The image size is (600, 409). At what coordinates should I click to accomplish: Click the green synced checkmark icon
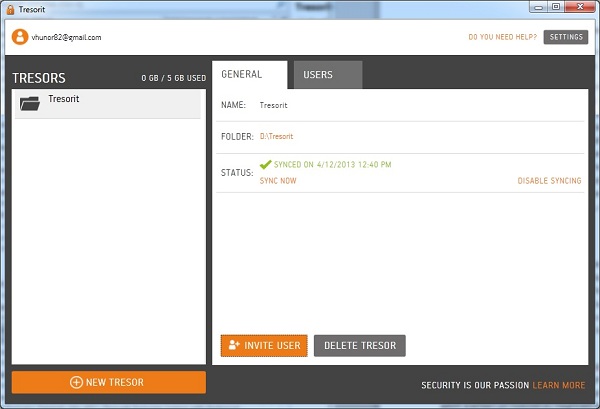265,163
